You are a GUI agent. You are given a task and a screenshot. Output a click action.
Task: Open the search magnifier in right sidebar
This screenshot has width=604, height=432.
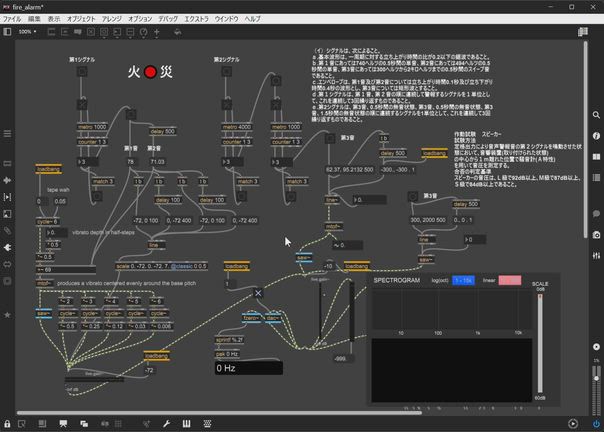[596, 115]
